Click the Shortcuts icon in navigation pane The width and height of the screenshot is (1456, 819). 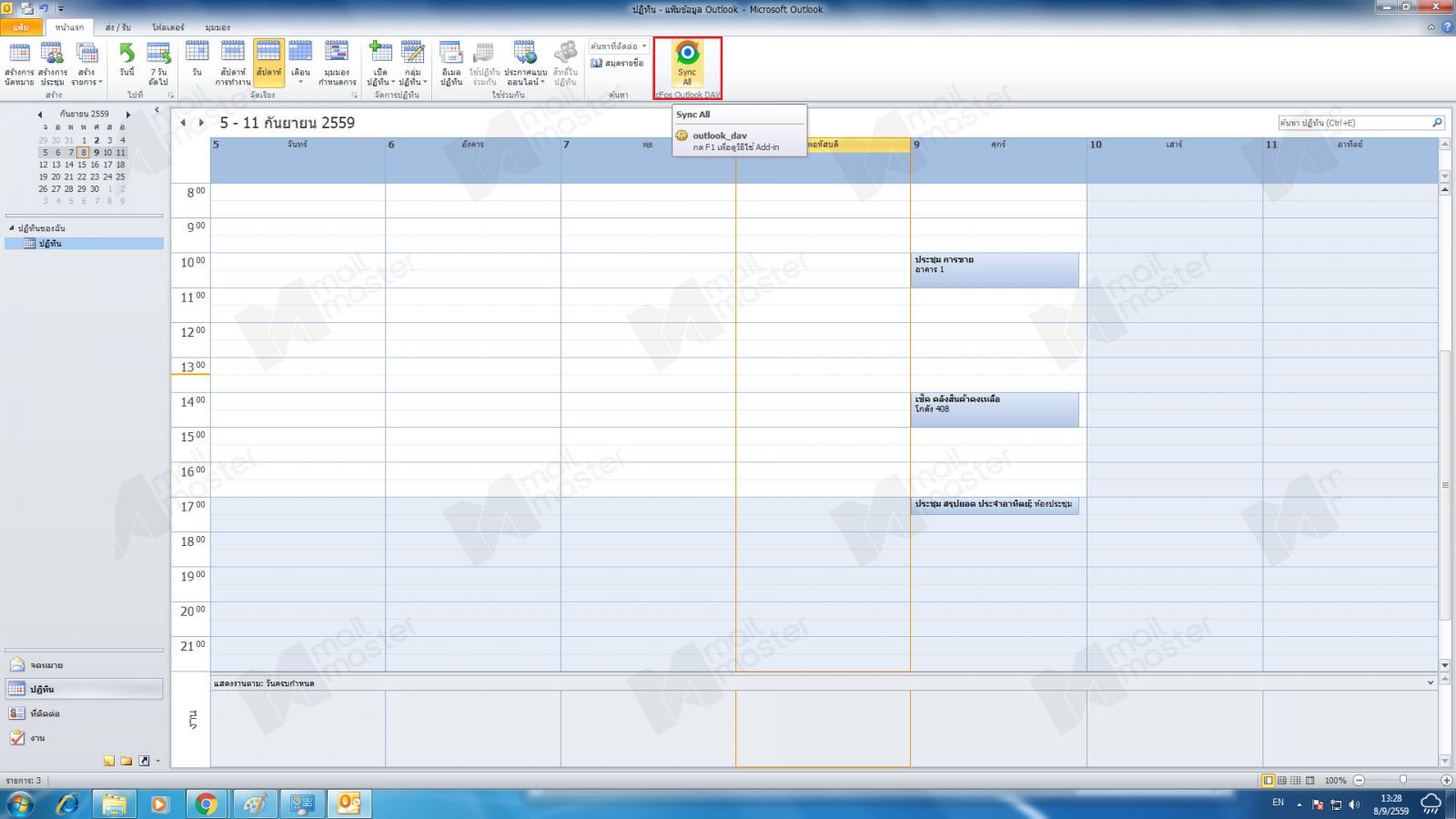(144, 761)
